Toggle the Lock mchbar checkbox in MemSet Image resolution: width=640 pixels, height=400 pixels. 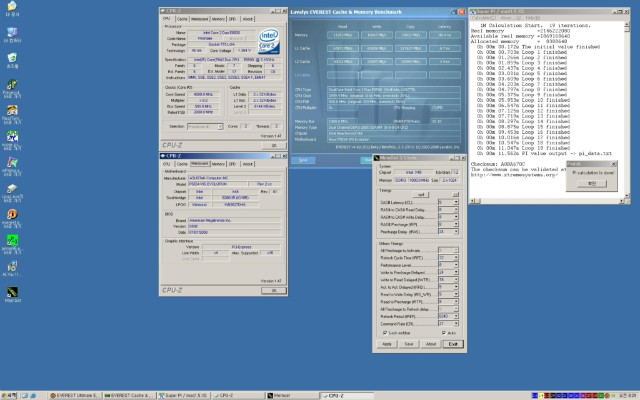pyautogui.click(x=385, y=333)
